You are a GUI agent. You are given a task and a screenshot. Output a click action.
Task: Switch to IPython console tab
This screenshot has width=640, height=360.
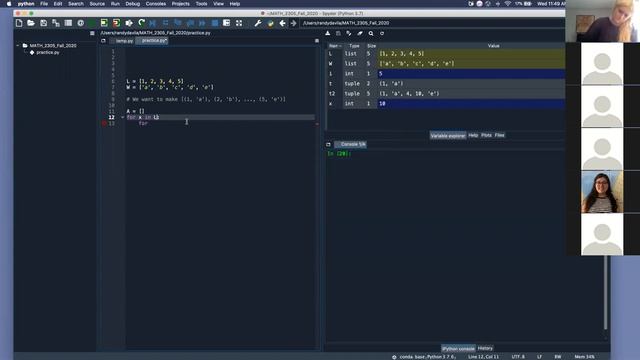(458, 349)
